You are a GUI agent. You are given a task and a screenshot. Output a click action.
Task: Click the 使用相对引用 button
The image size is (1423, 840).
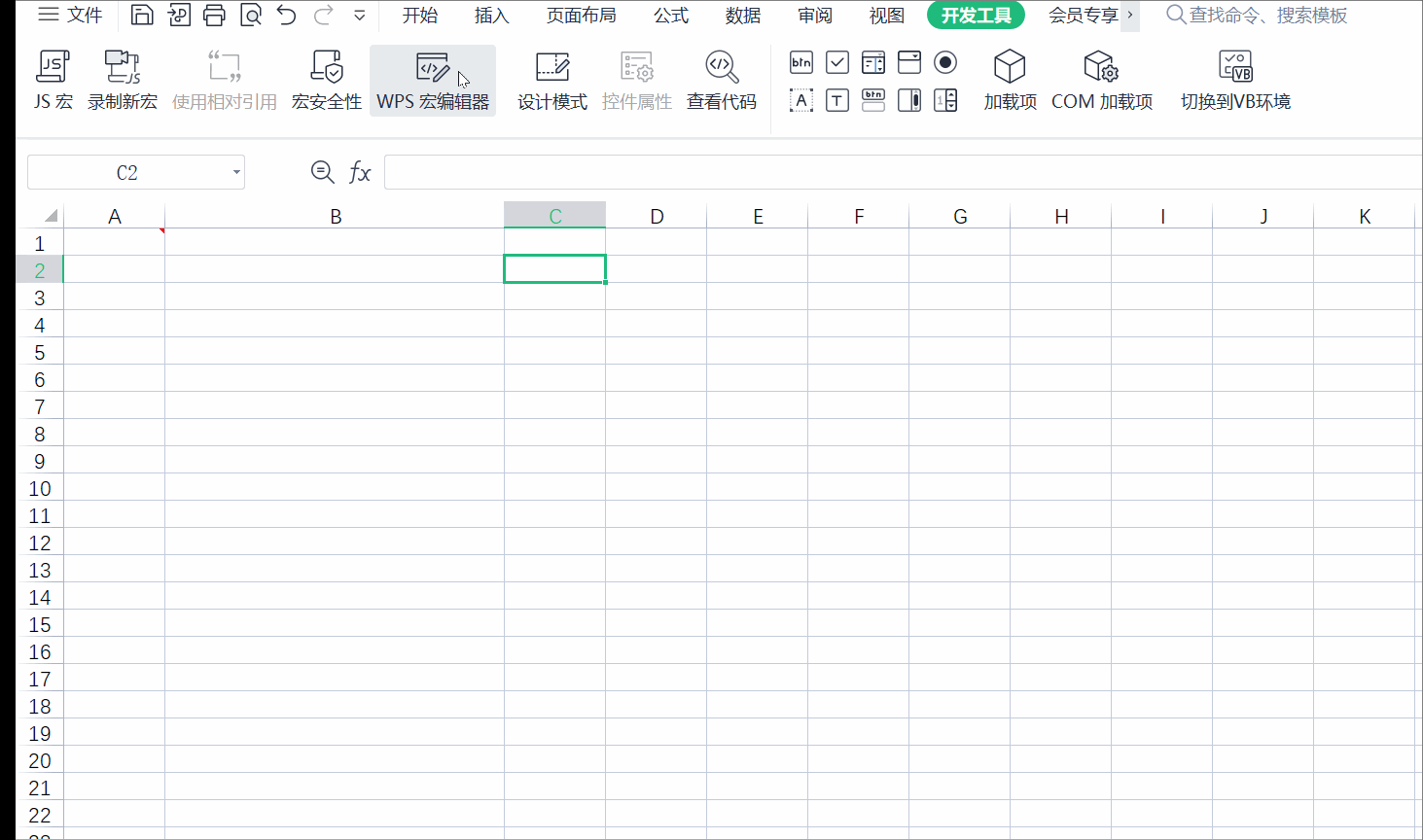(x=225, y=81)
